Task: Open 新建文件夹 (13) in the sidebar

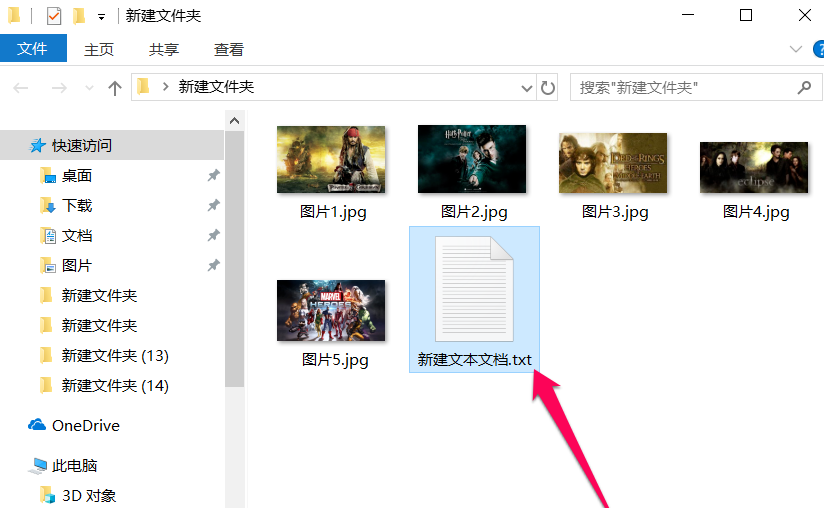Action: 114,355
